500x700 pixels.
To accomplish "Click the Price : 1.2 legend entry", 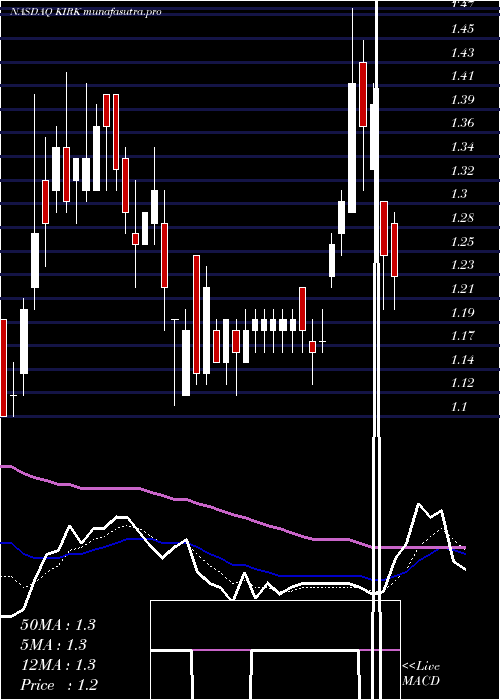I will (x=59, y=685).
